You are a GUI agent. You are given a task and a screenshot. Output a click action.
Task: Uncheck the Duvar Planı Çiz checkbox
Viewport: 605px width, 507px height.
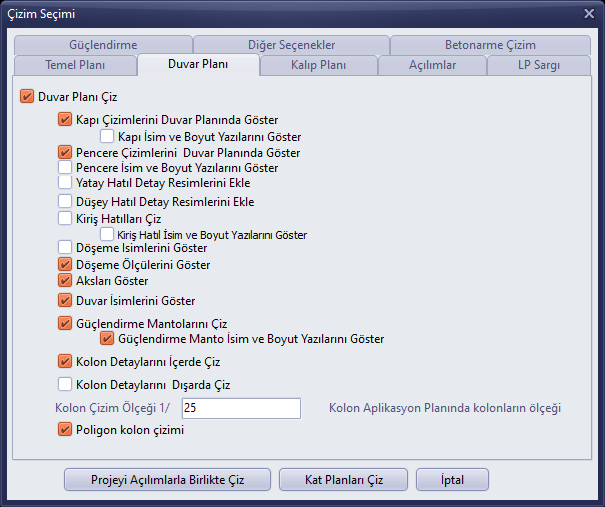tap(27, 96)
